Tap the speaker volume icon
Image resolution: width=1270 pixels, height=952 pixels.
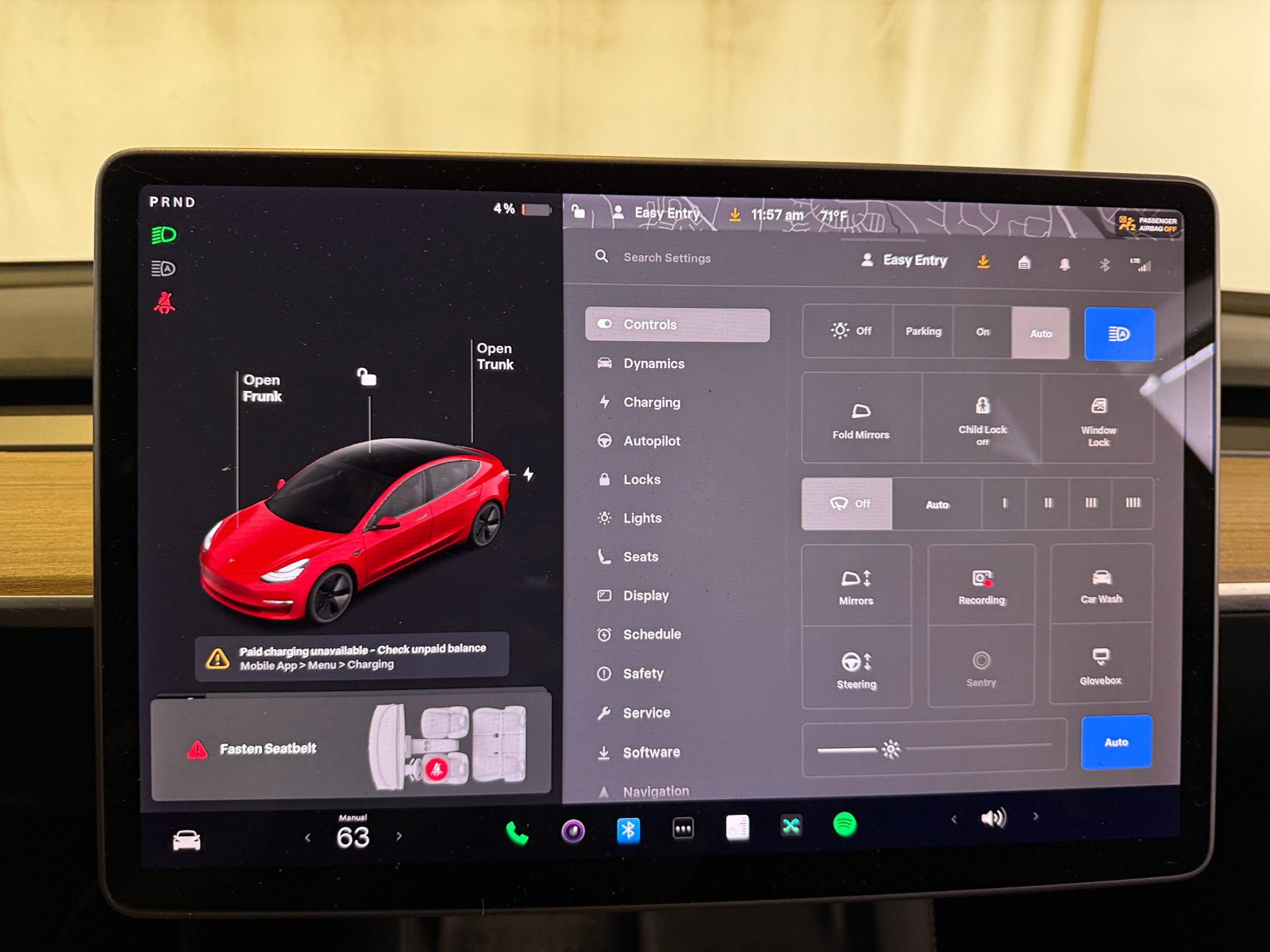pyautogui.click(x=993, y=817)
